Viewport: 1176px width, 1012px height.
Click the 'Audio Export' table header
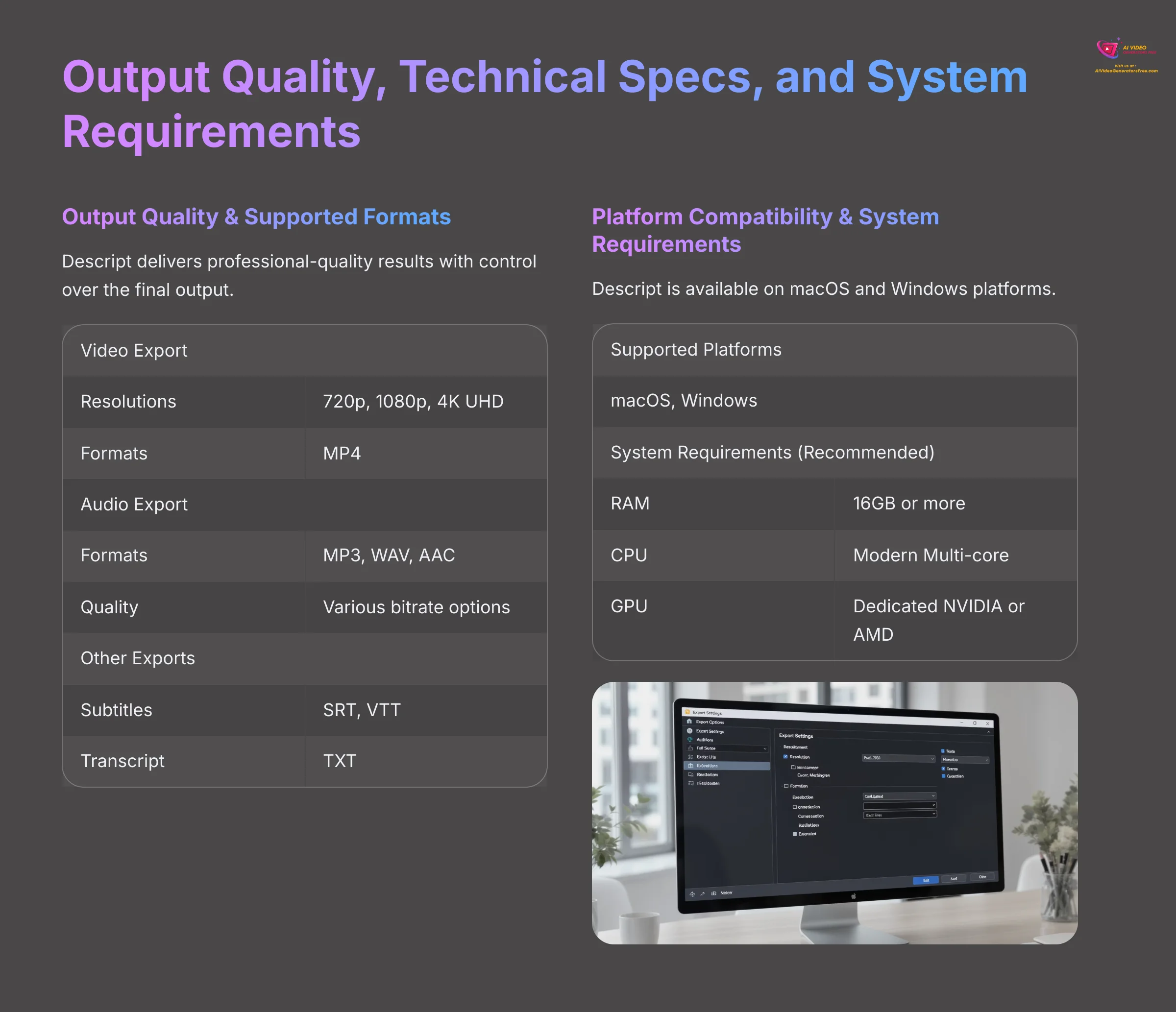[x=305, y=505]
